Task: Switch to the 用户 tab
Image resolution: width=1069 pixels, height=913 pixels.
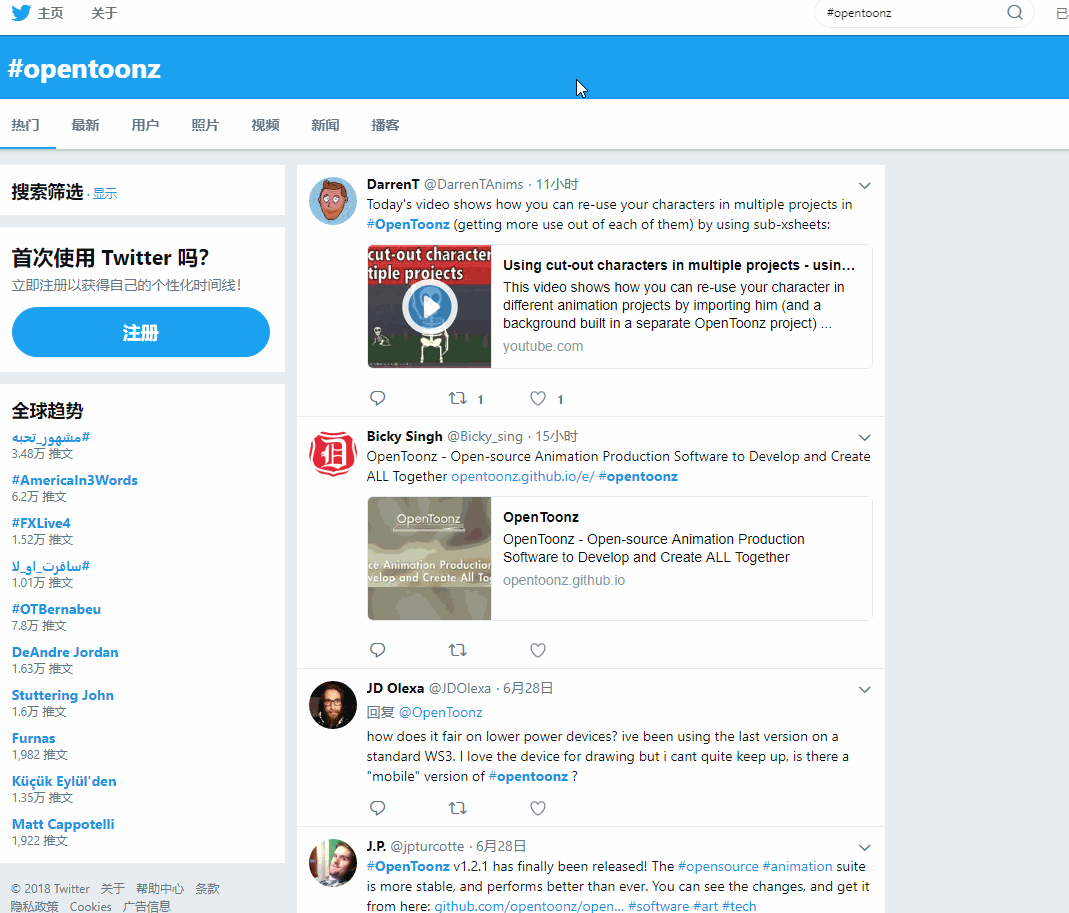Action: (x=145, y=125)
